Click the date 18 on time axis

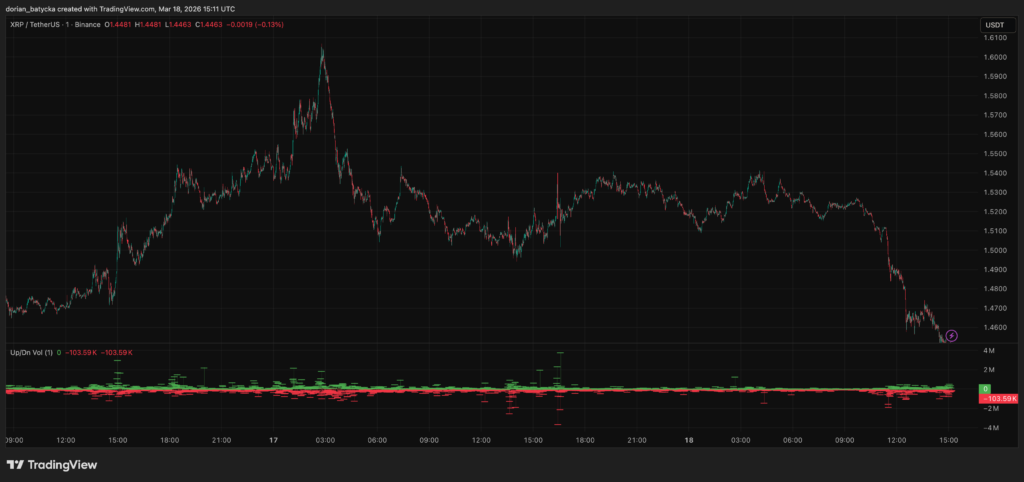point(688,439)
